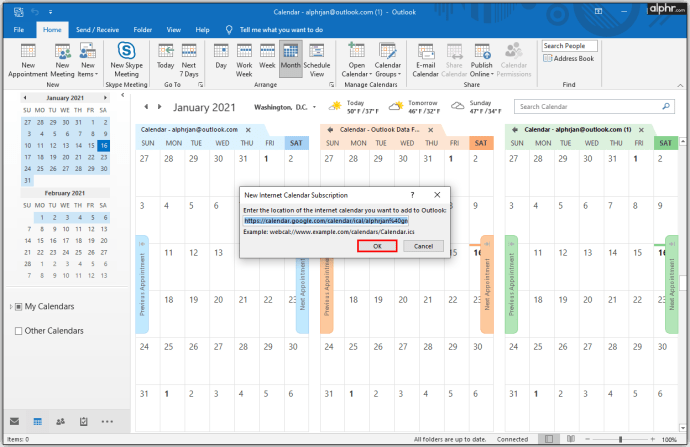Click the zoom out minus button
The height and width of the screenshot is (447, 690).
click(587, 439)
